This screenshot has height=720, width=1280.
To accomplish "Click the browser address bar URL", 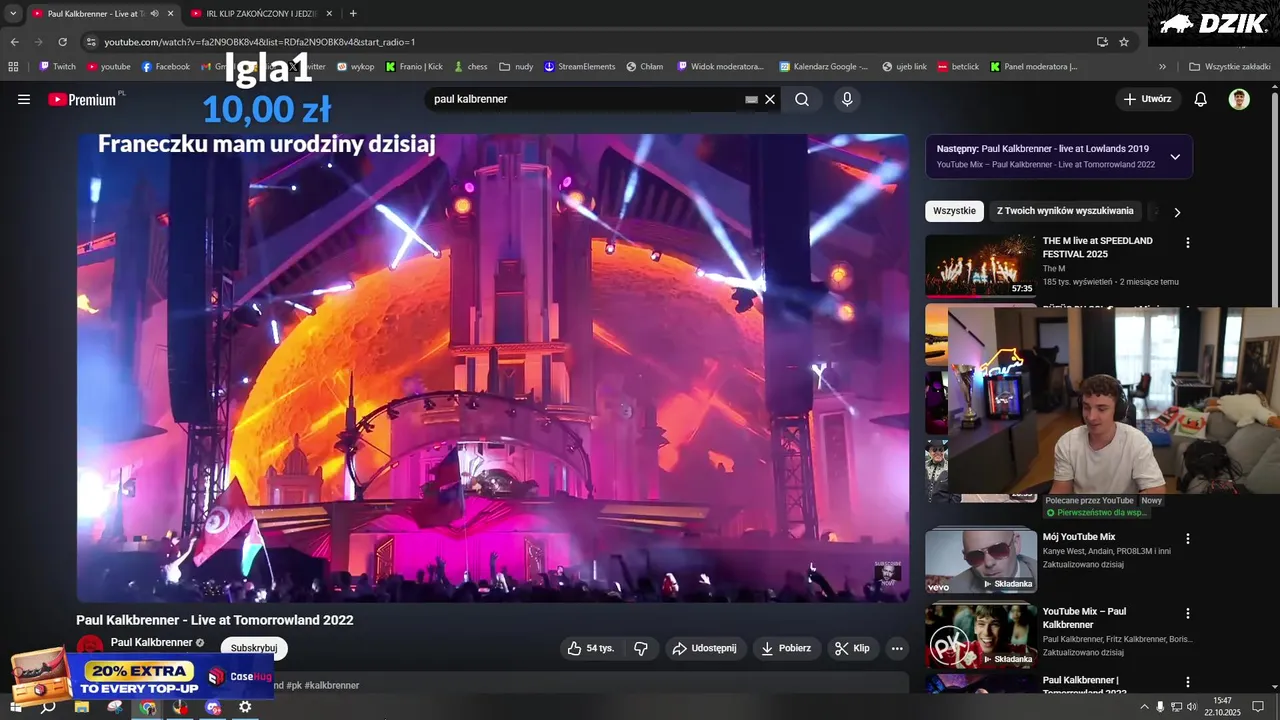I will [x=260, y=42].
